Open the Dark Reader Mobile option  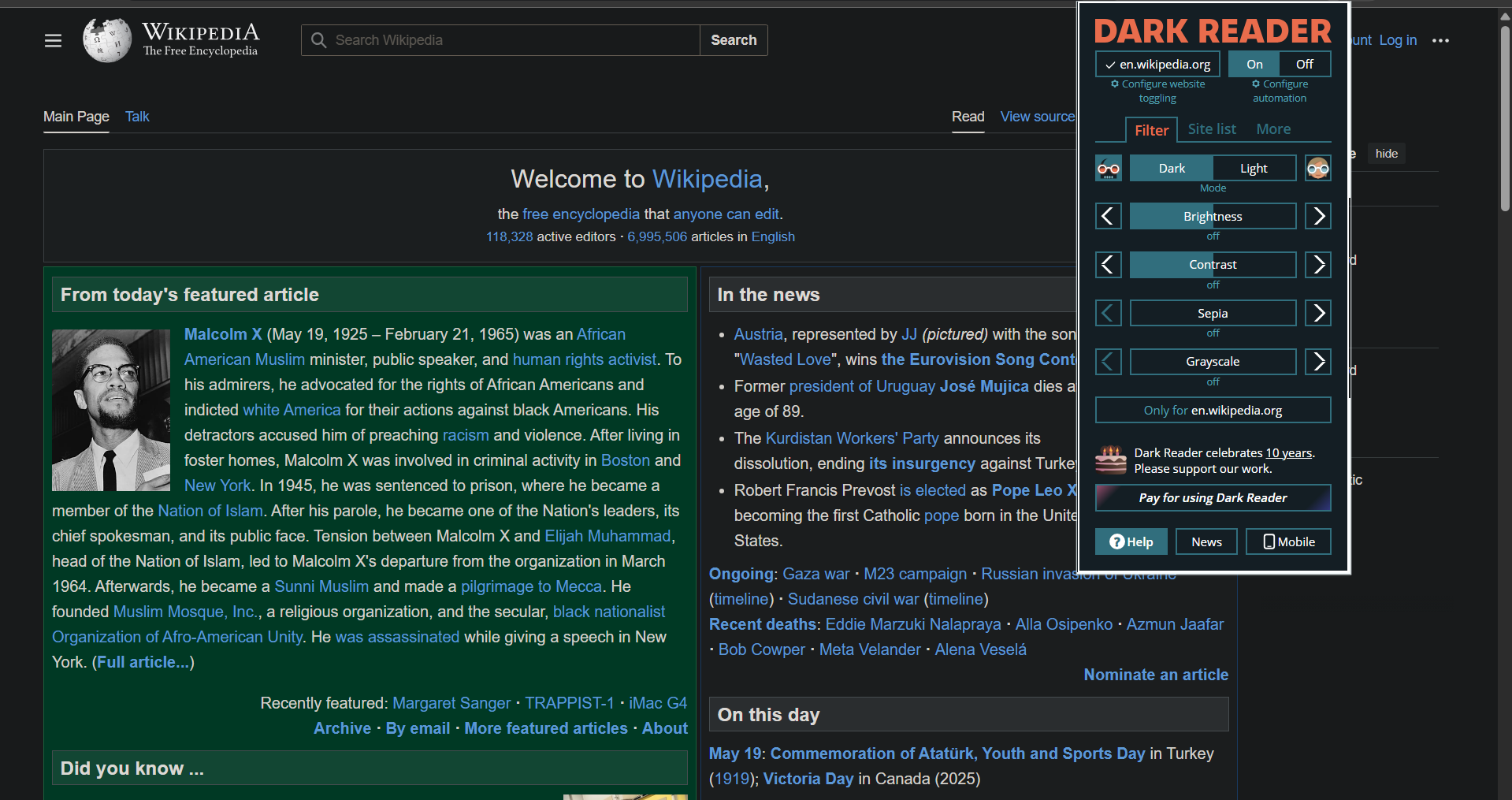[x=1287, y=541]
